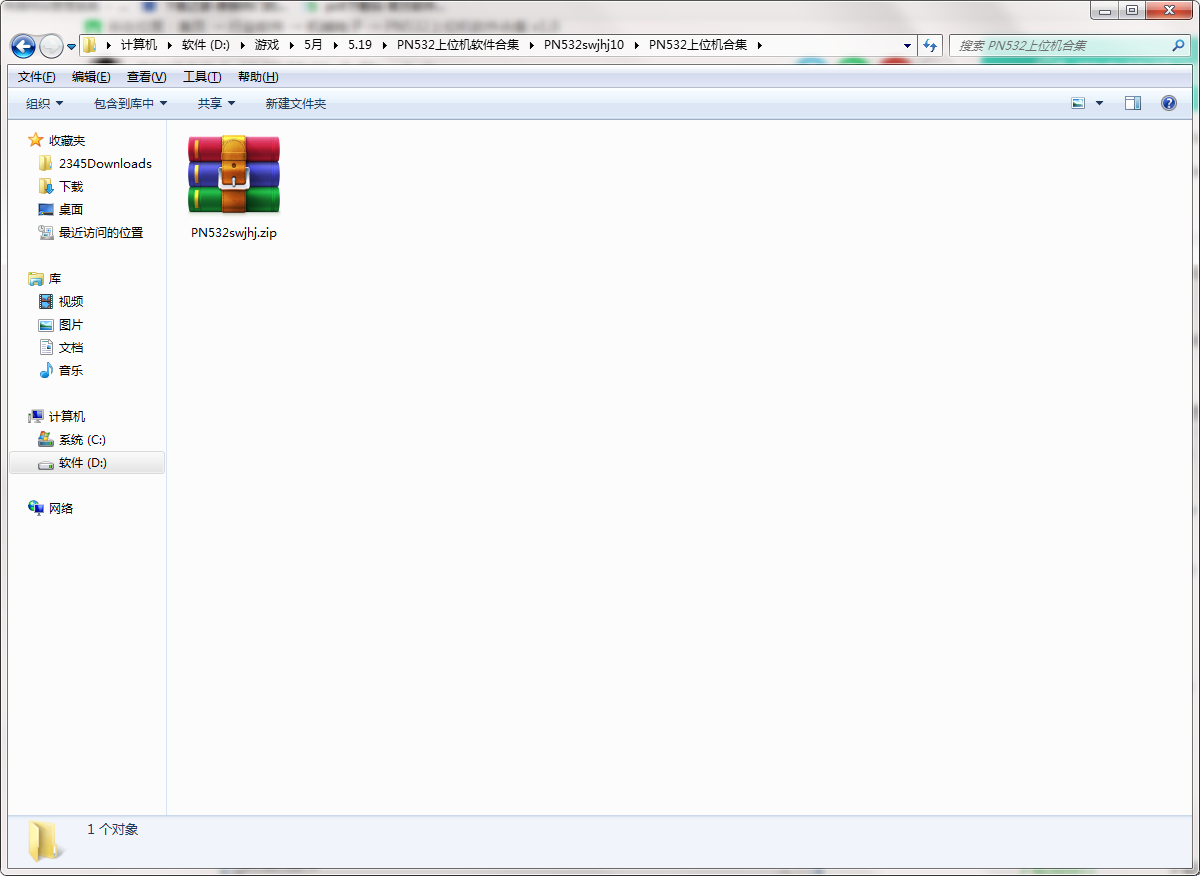Toggle the preview pane icon
The height and width of the screenshot is (876, 1200).
[1132, 103]
